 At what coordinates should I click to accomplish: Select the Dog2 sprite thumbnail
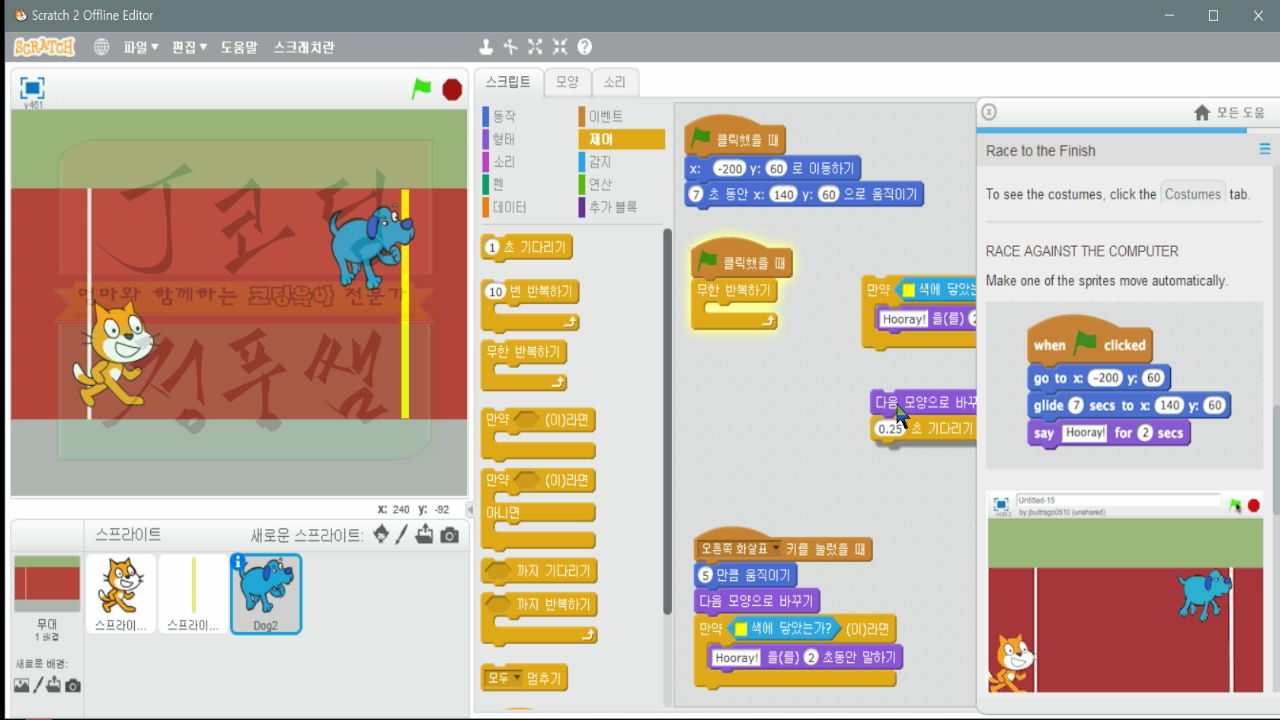coord(265,594)
